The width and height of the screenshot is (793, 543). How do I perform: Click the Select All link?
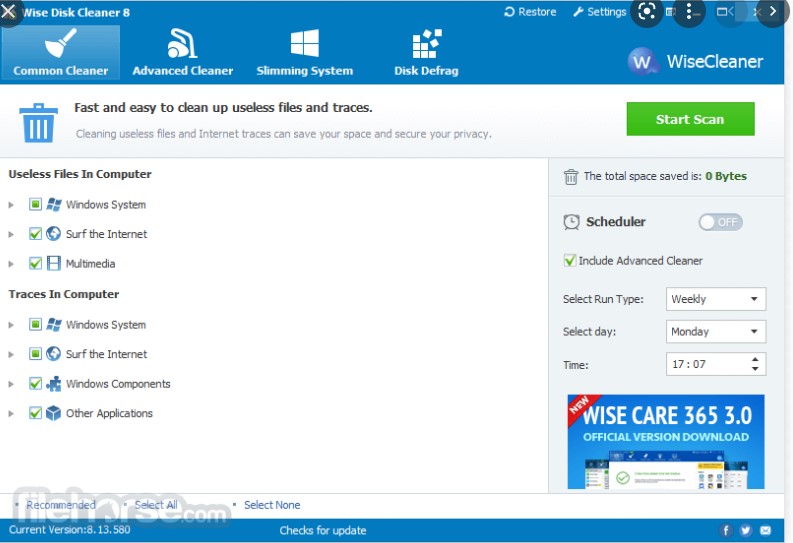click(156, 505)
